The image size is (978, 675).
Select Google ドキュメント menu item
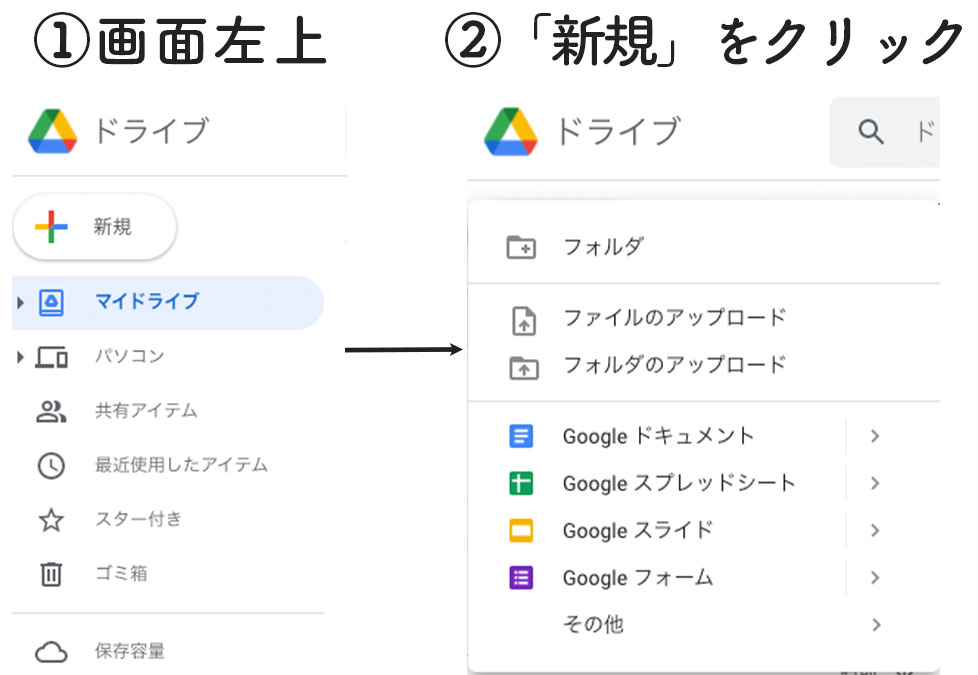(x=704, y=436)
